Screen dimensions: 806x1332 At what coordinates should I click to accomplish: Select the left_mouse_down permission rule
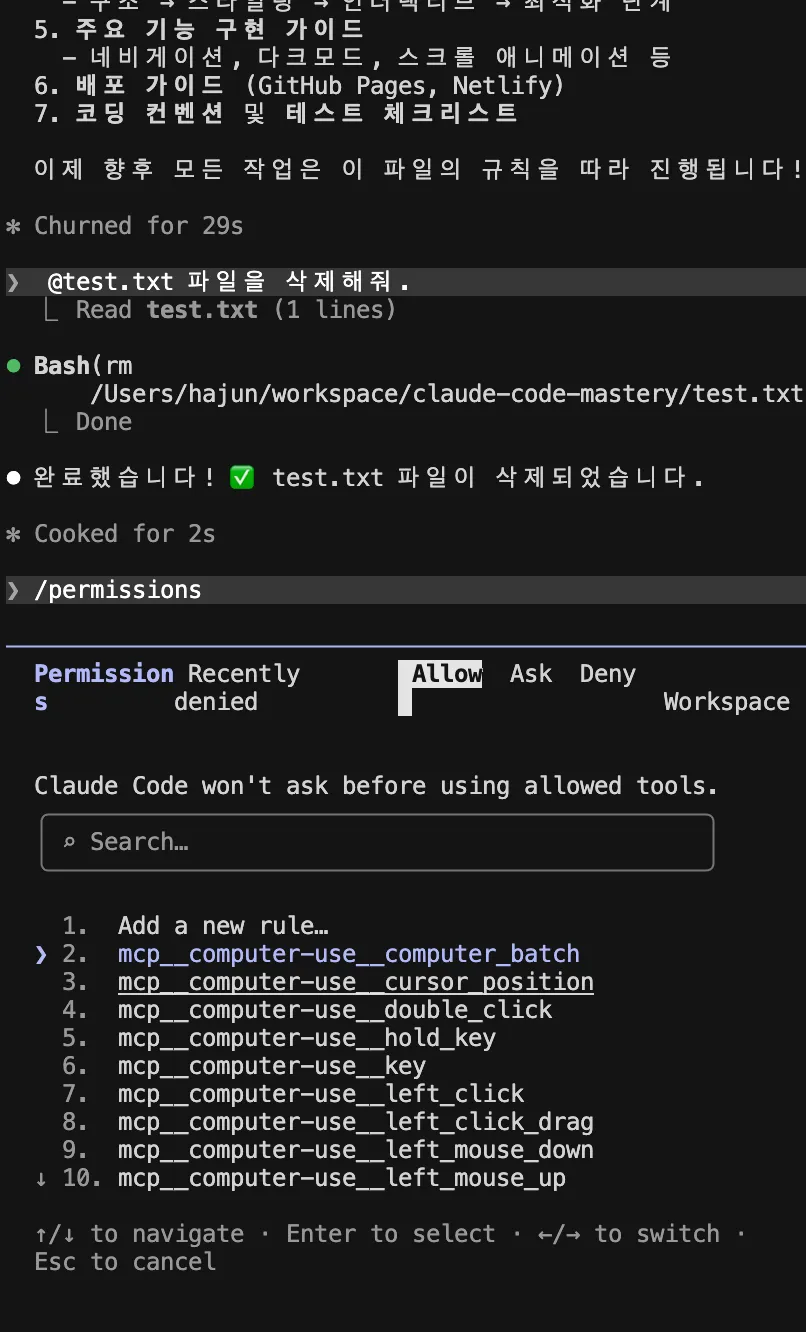tap(355, 1150)
